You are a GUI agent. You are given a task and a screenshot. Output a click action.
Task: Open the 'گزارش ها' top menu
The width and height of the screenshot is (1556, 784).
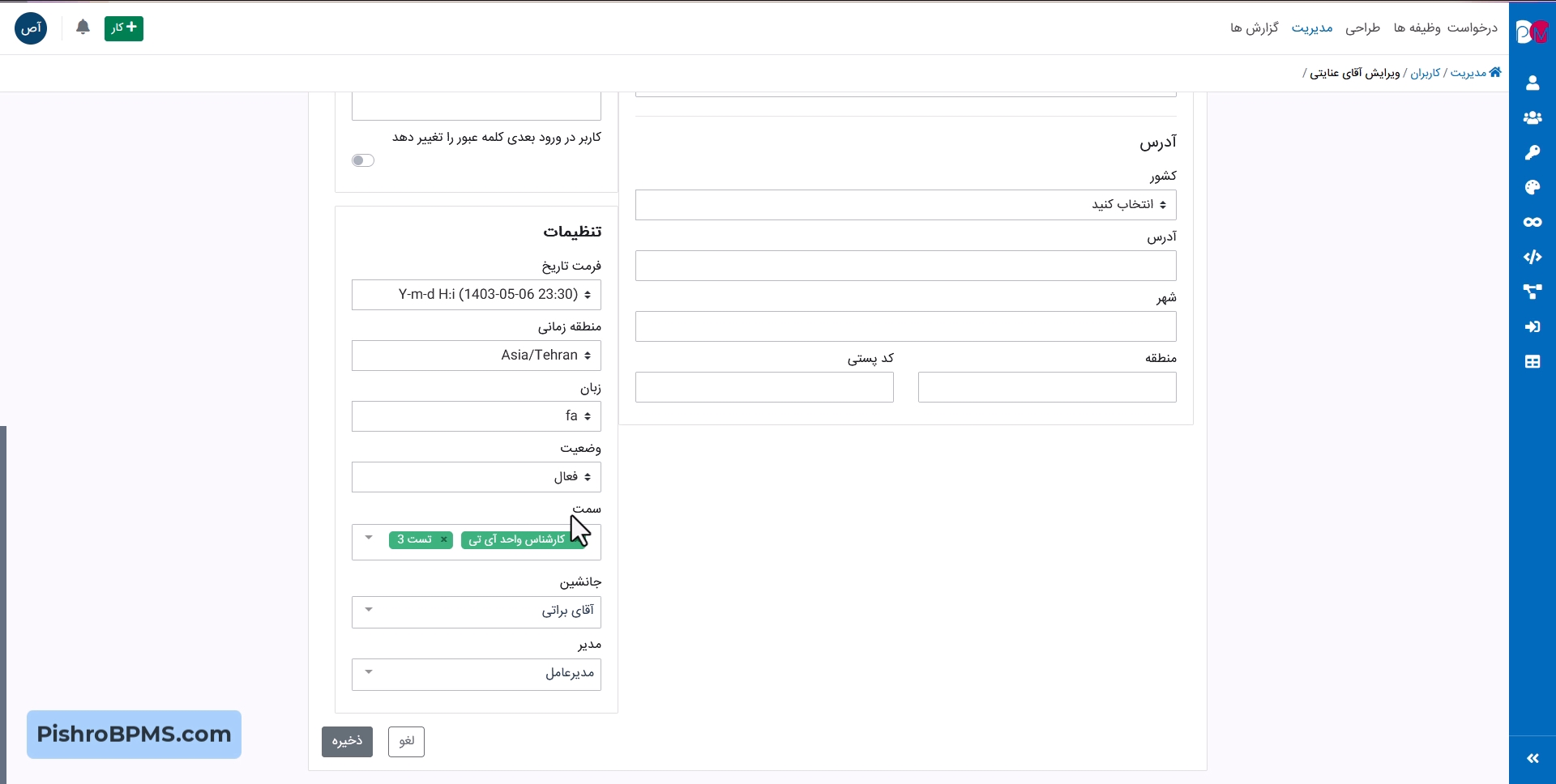[1254, 28]
